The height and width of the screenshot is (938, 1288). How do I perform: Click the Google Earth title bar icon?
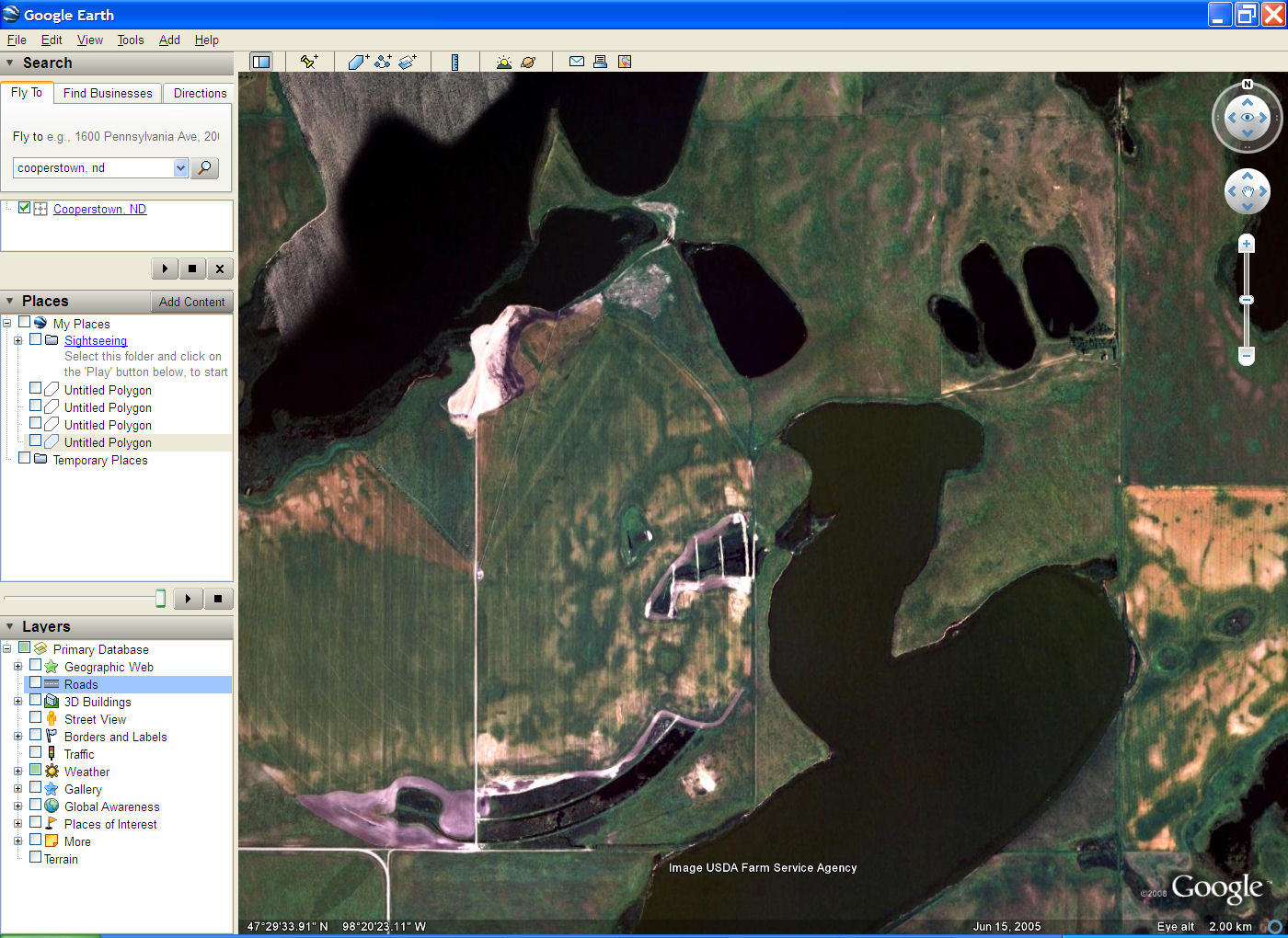point(11,15)
